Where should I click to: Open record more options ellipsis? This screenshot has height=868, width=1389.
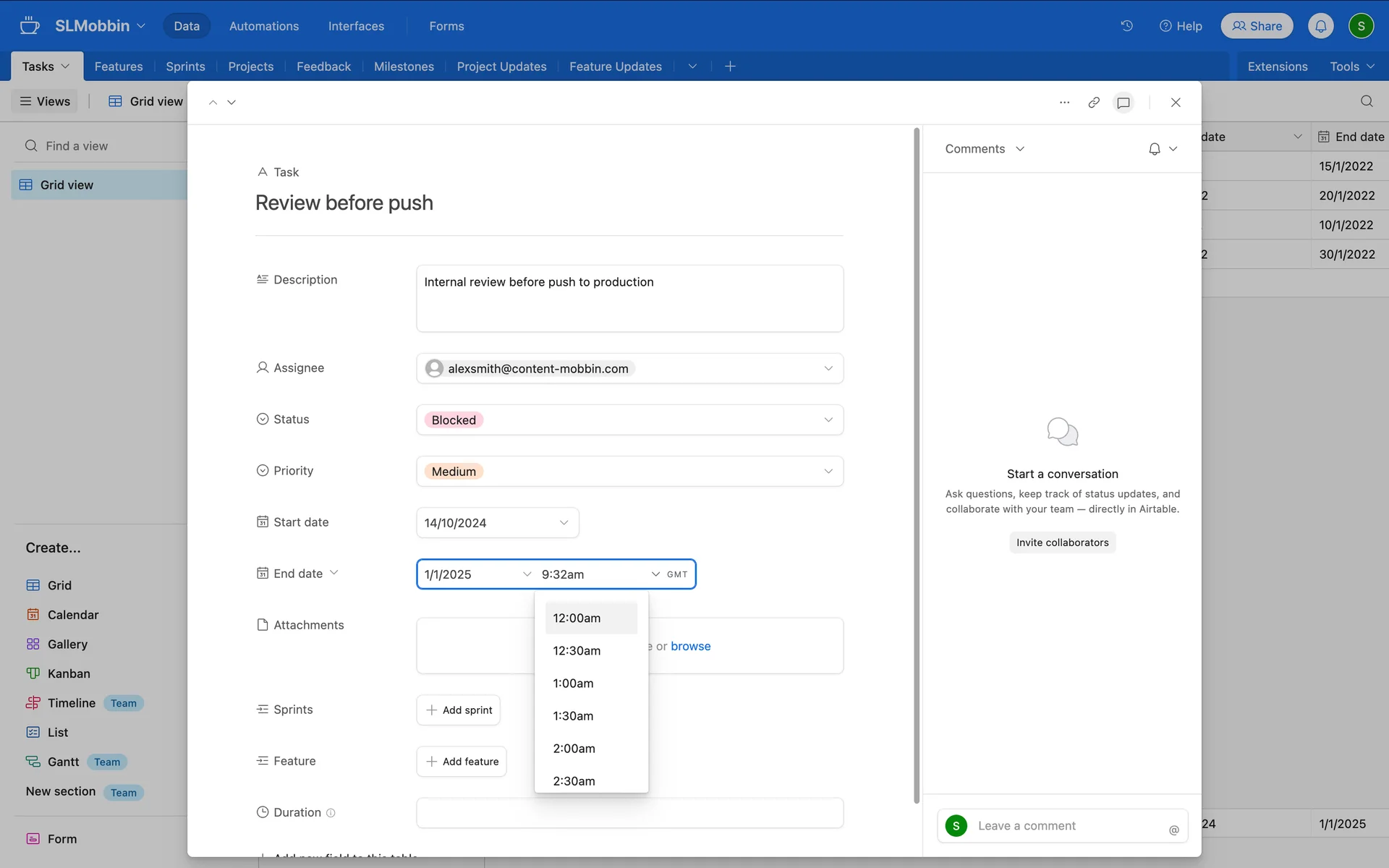pos(1064,103)
